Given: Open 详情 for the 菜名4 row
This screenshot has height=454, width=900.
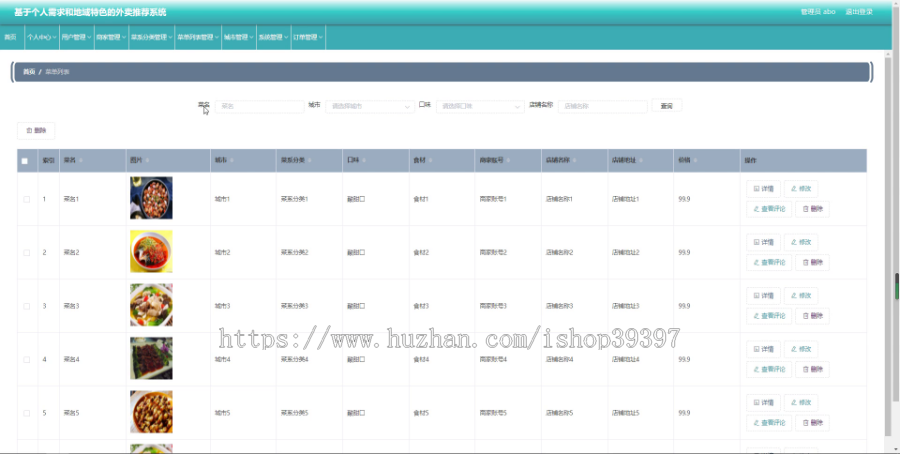Looking at the screenshot, I should [x=763, y=349].
